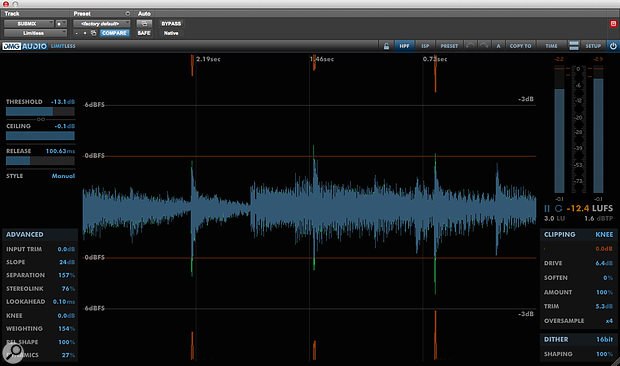Click the DRIVE 6.4dB value
The height and width of the screenshot is (366, 620).
(x=604, y=263)
